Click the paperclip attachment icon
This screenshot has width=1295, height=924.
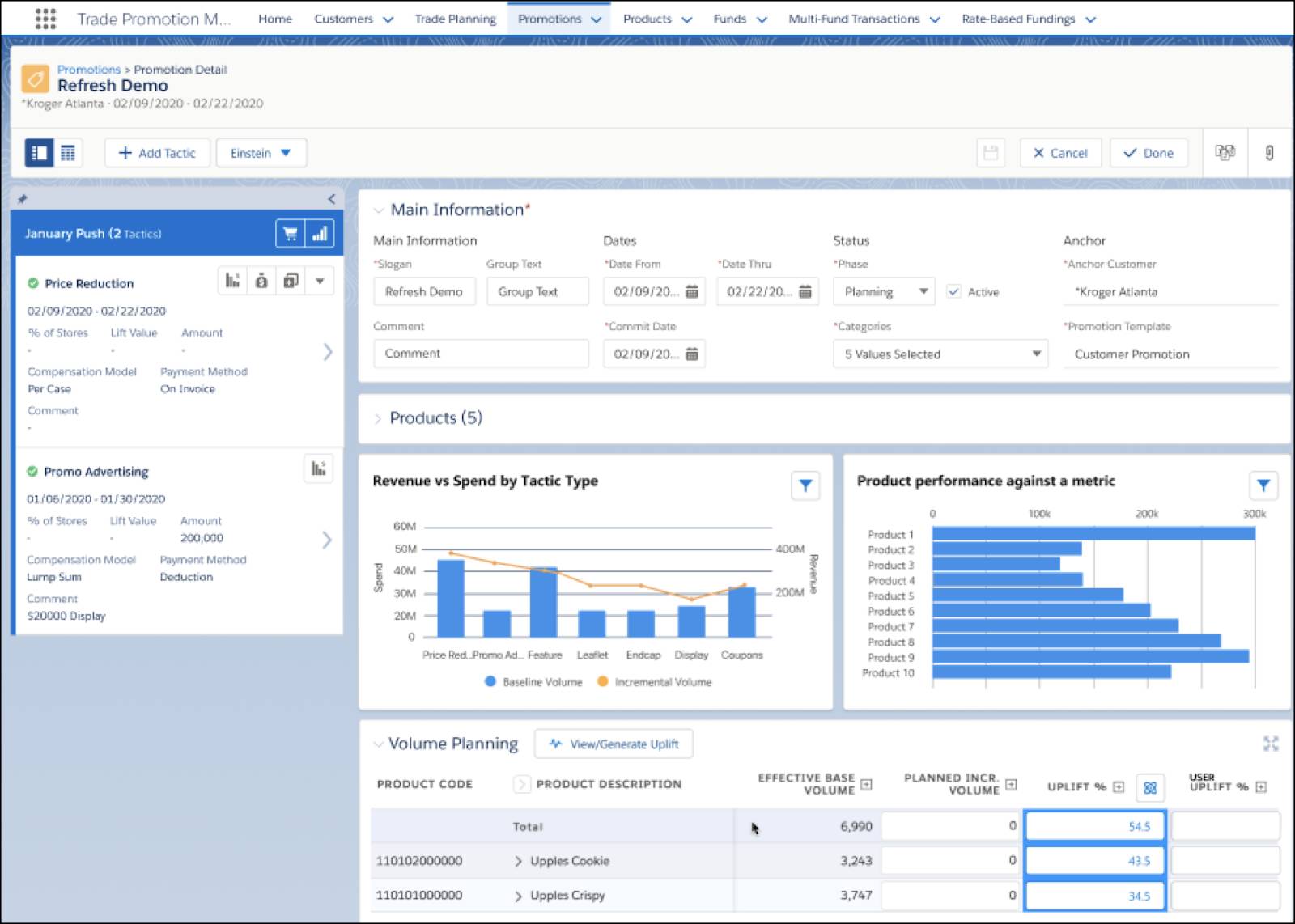(x=1267, y=153)
